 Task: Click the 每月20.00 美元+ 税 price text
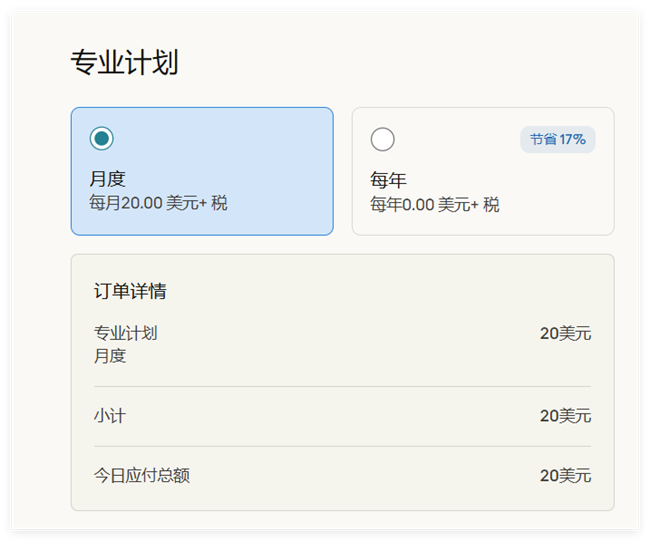pos(158,203)
